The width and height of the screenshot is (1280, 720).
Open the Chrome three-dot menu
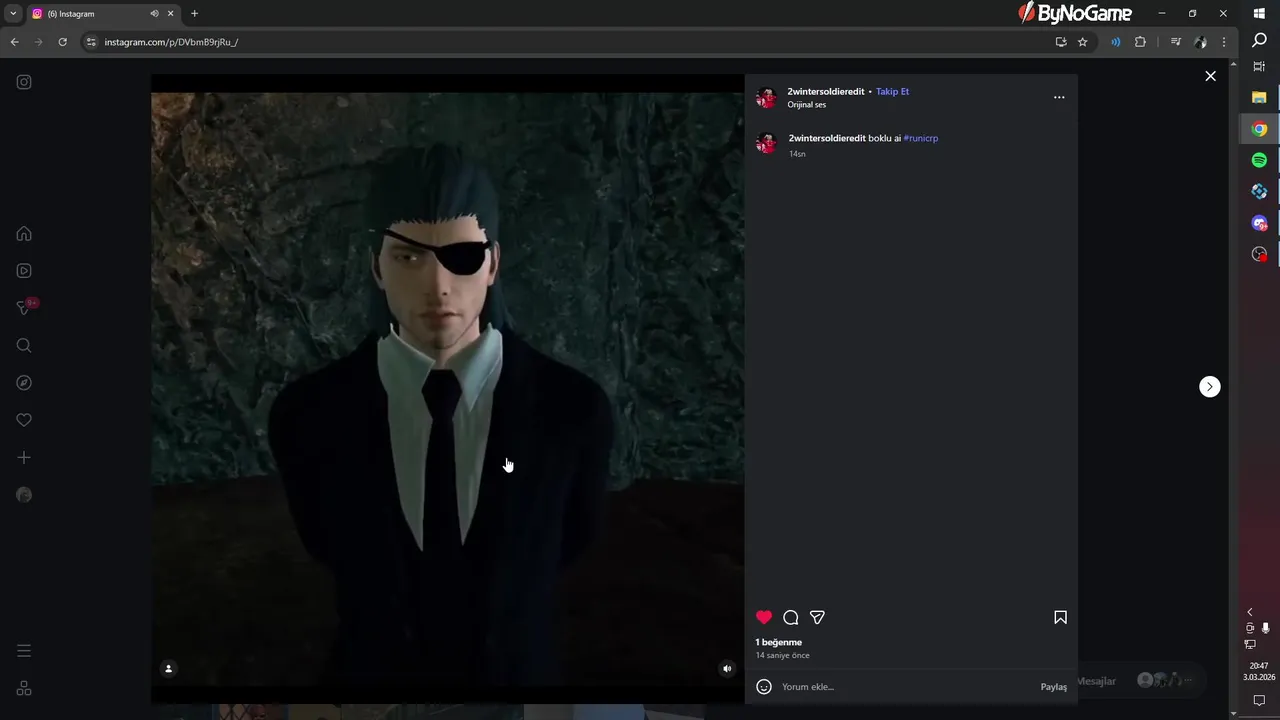[1224, 42]
